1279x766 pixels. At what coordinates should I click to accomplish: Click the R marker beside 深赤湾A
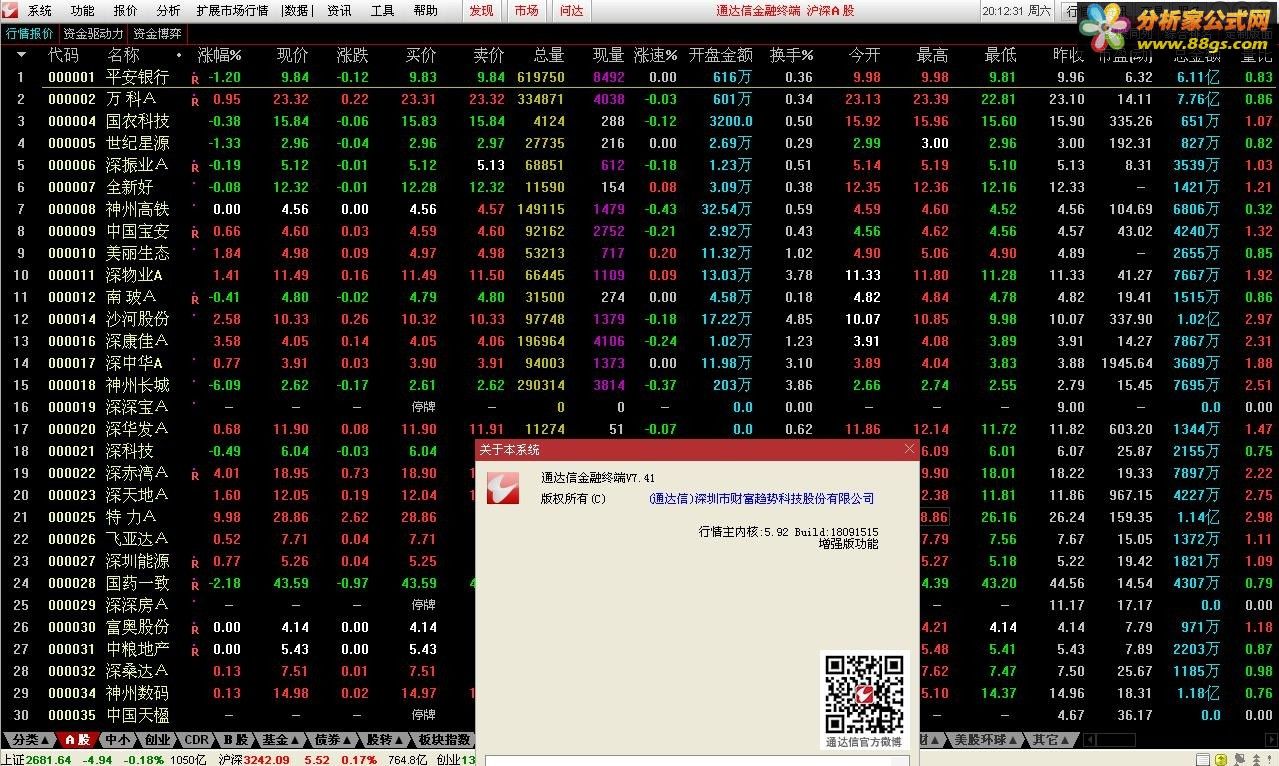195,474
